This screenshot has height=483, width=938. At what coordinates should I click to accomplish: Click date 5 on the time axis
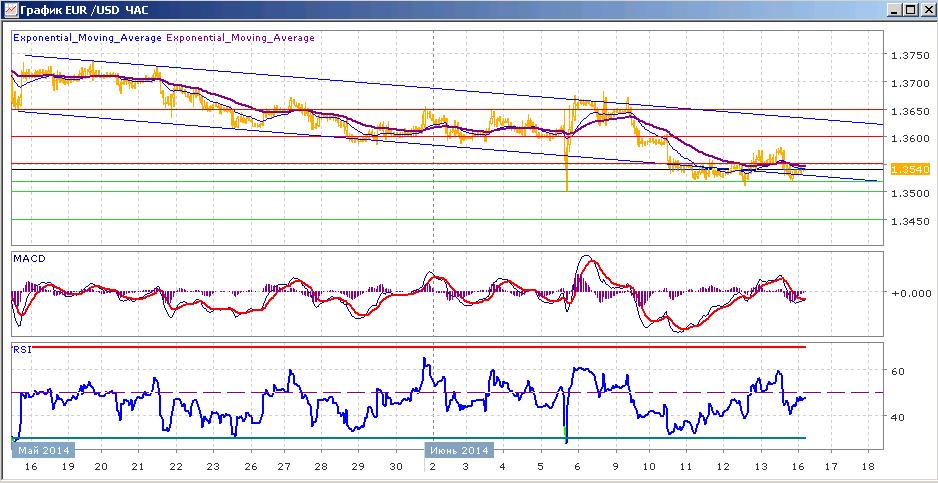coord(540,467)
